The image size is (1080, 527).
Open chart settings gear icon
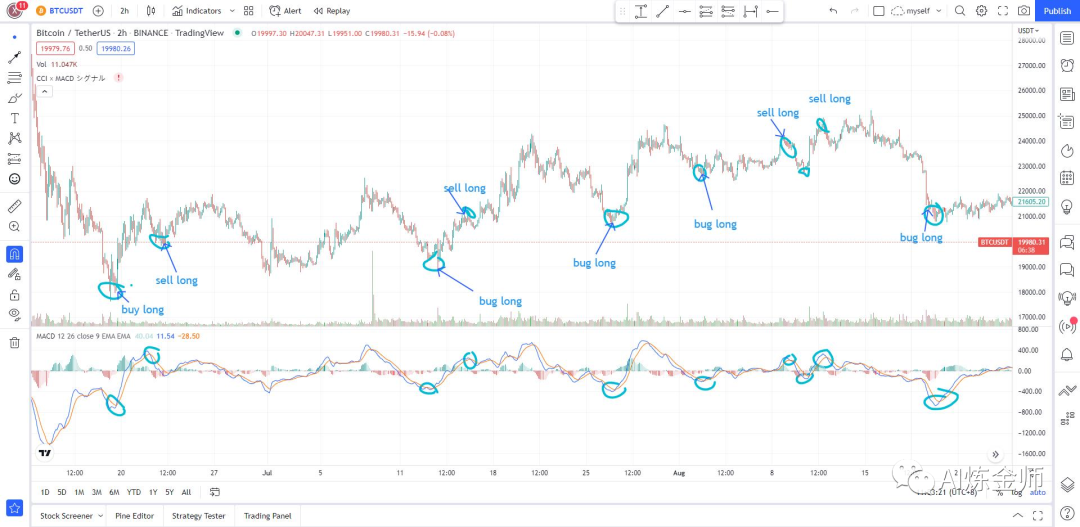pyautogui.click(x=981, y=11)
